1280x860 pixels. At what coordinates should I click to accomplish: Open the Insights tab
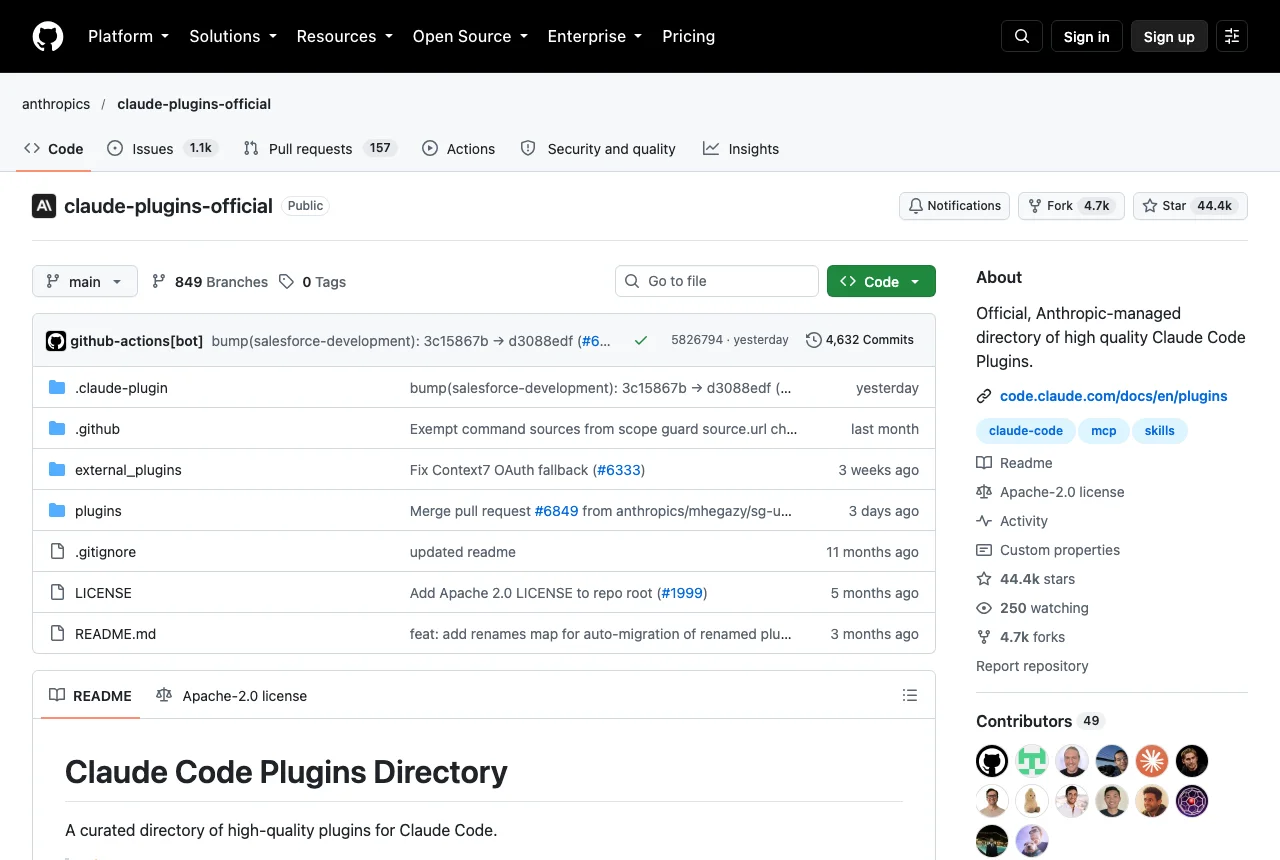click(741, 148)
